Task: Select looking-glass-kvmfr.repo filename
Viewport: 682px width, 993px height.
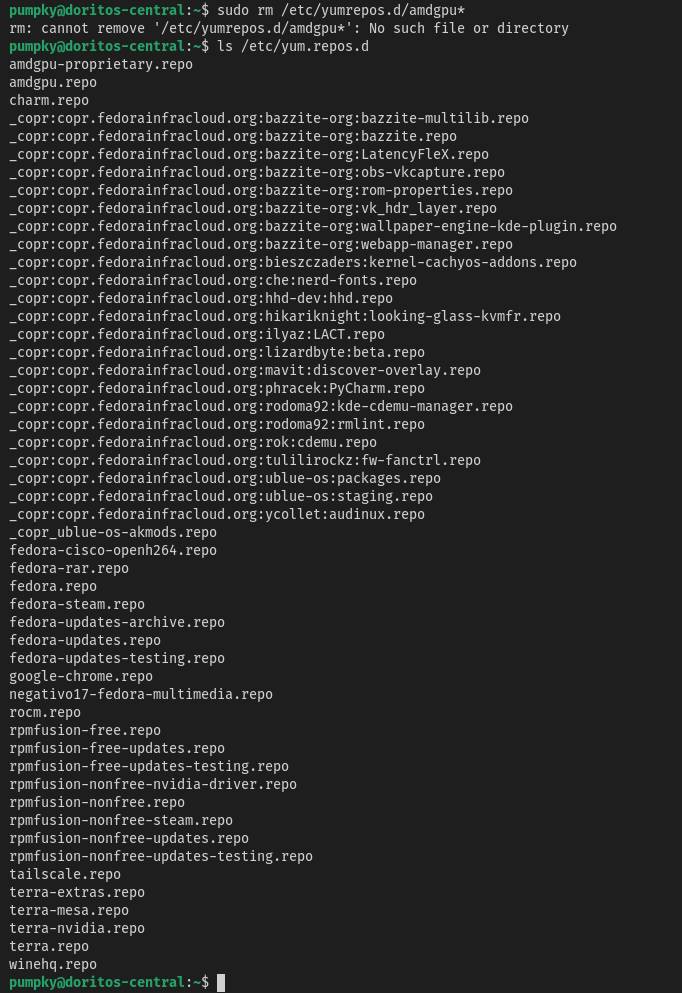Action: [285, 317]
